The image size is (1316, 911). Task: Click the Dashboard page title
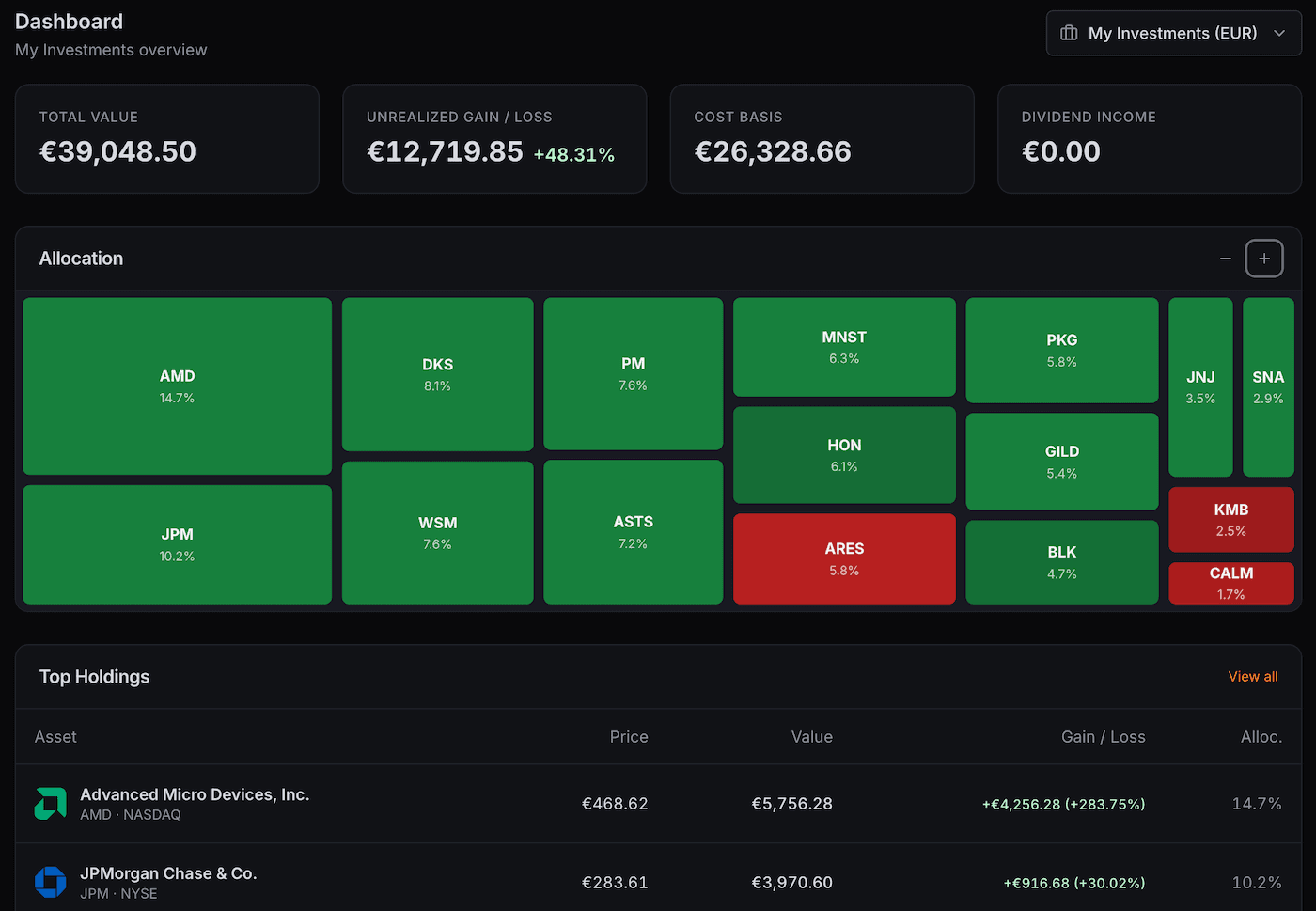coord(69,22)
